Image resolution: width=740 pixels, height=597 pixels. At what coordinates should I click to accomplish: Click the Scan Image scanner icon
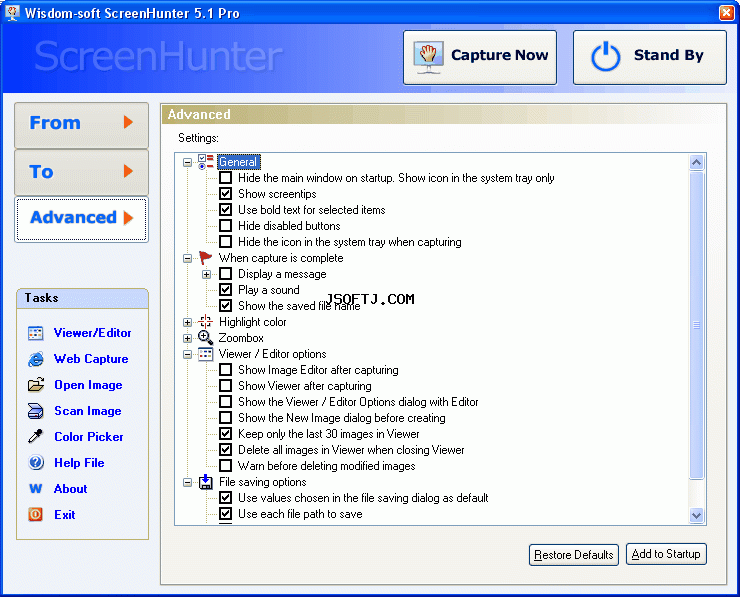coord(35,411)
